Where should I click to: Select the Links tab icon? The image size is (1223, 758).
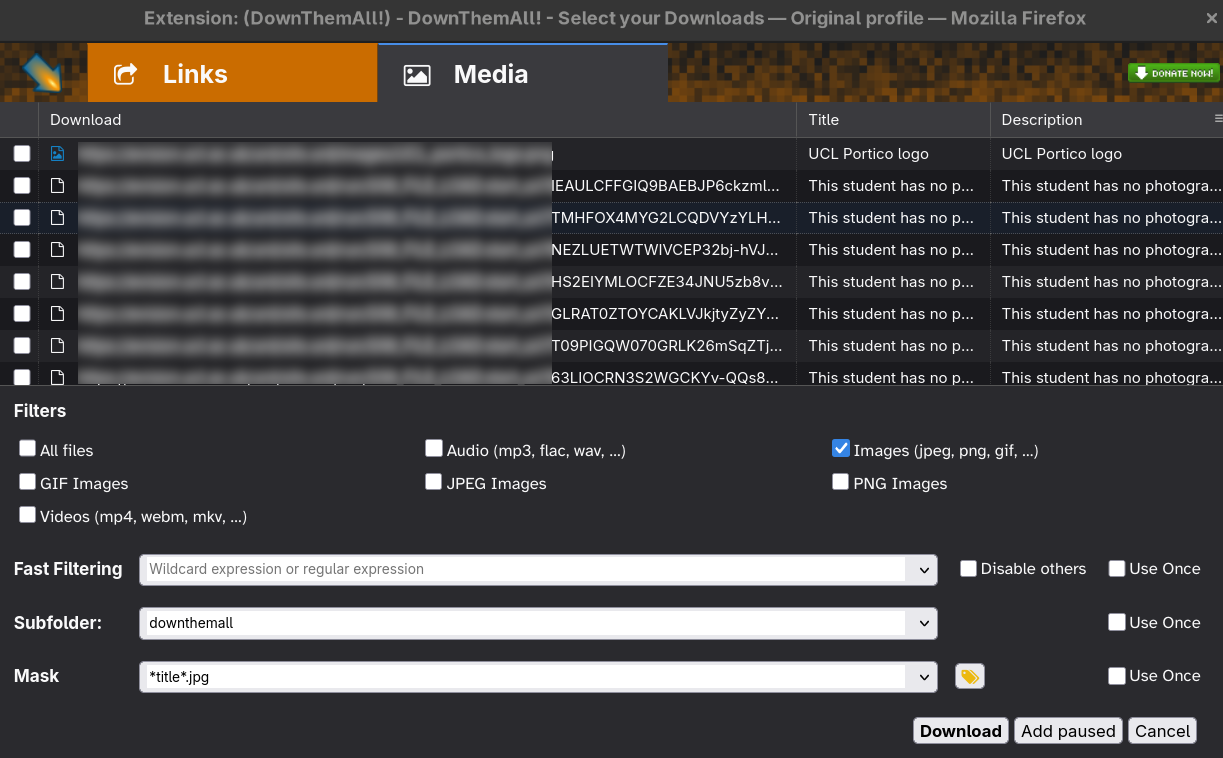coord(124,73)
